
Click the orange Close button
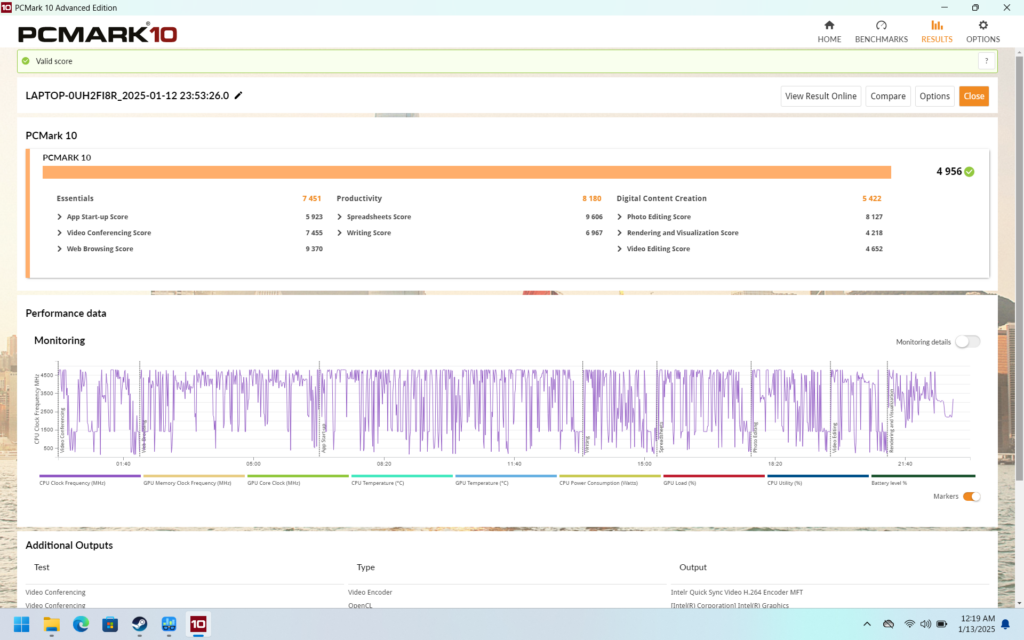973,96
